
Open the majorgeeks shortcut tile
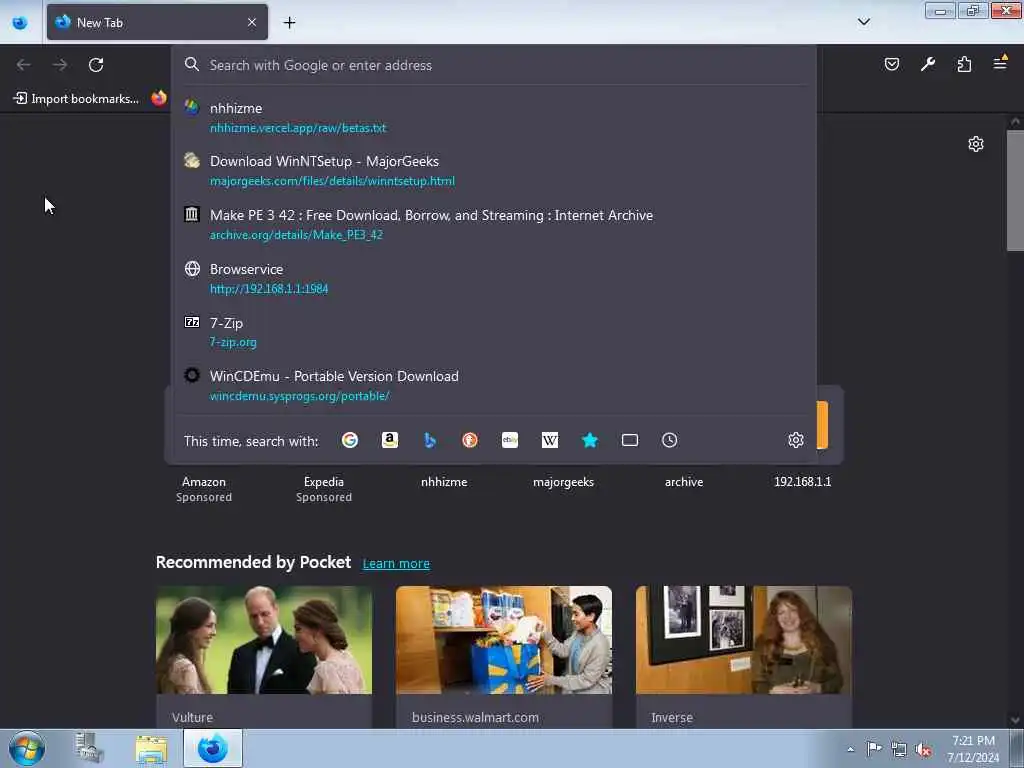coord(564,482)
